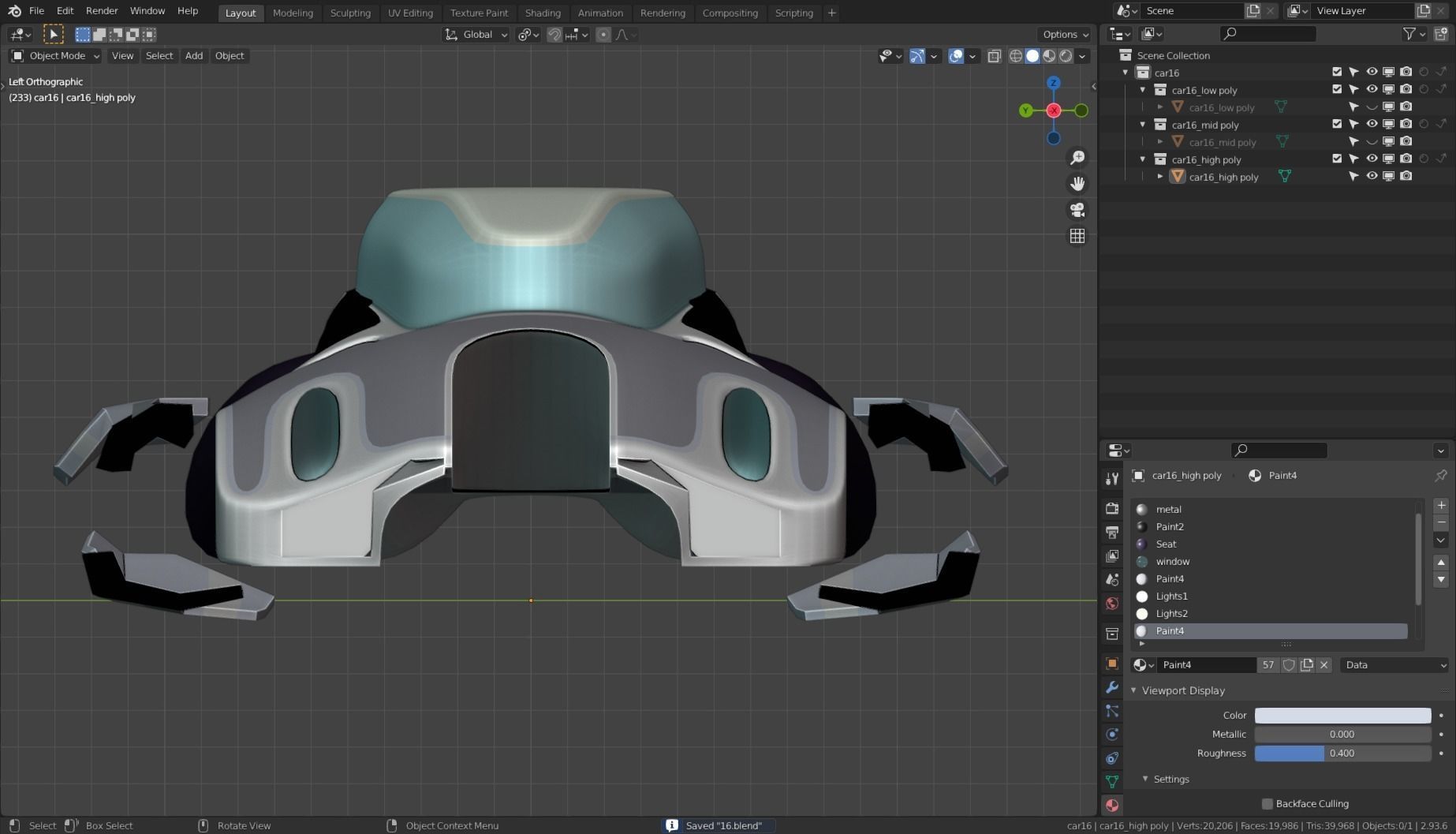Enable Backface Culling checkbox
This screenshot has height=834, width=1456.
coord(1267,804)
